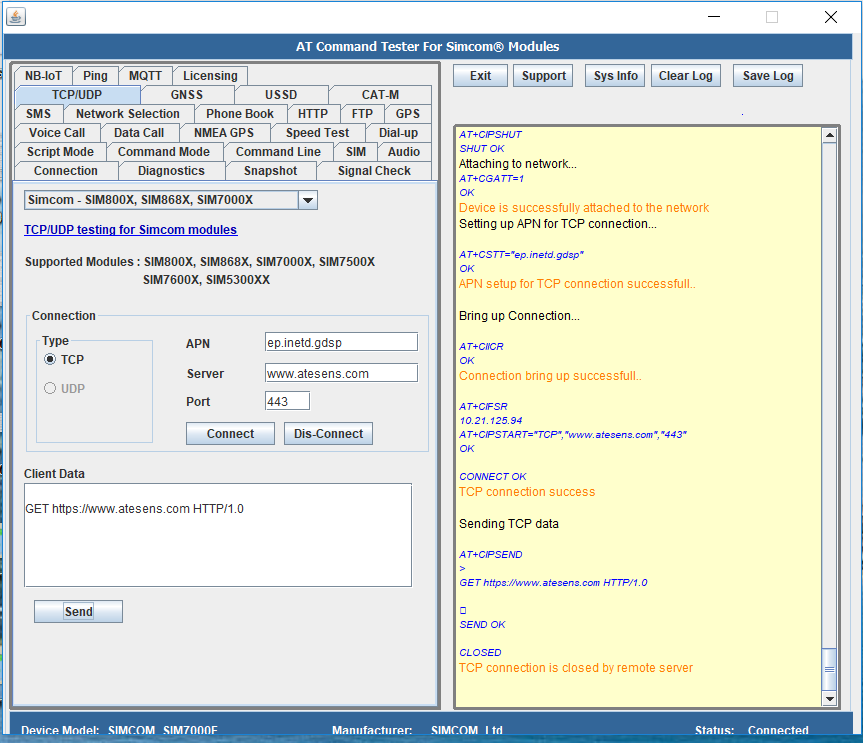Click 'Device is successfully attached to the network'
This screenshot has width=863, height=743.
pyautogui.click(x=584, y=207)
